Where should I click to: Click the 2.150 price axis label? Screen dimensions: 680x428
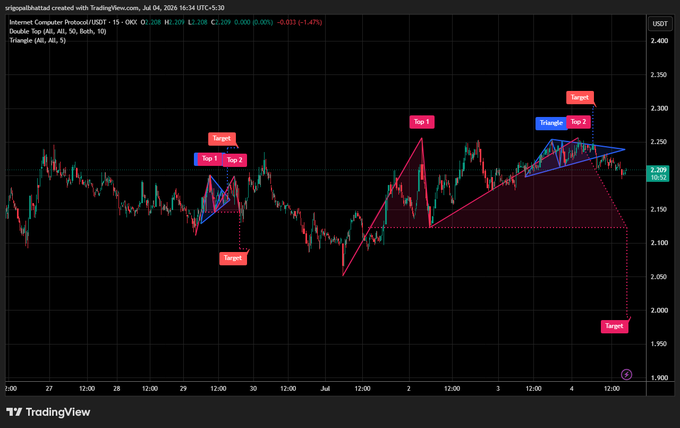pyautogui.click(x=659, y=209)
